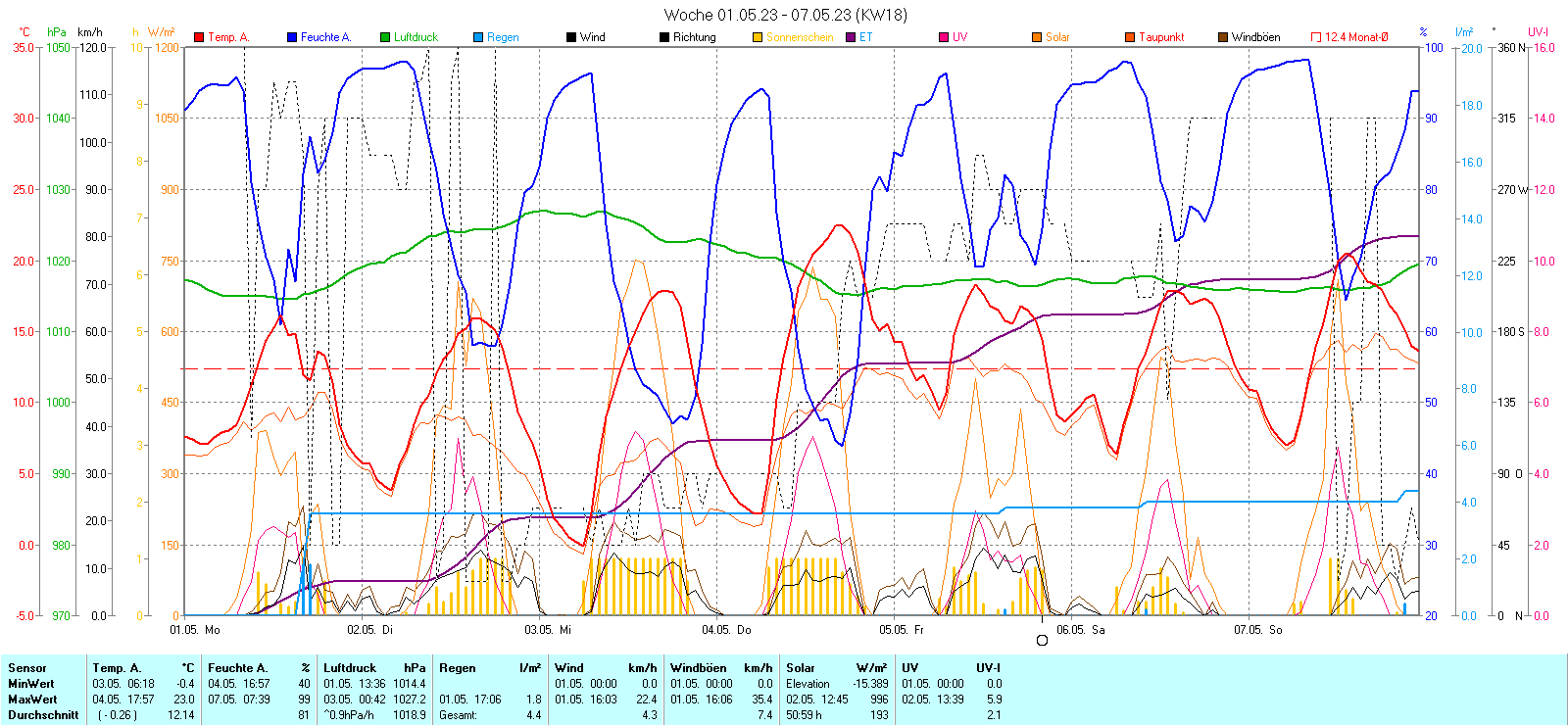Click the '04.05. 17:57' max temperature timestamp
Viewport: 1568px width, 725px height.
[x=123, y=700]
